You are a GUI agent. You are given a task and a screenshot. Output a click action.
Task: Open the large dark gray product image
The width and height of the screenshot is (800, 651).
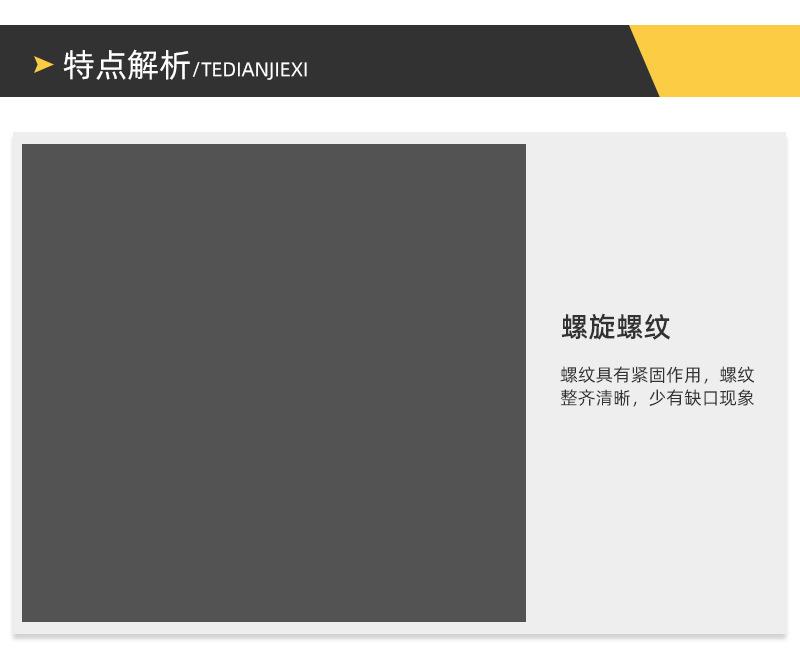point(274,382)
